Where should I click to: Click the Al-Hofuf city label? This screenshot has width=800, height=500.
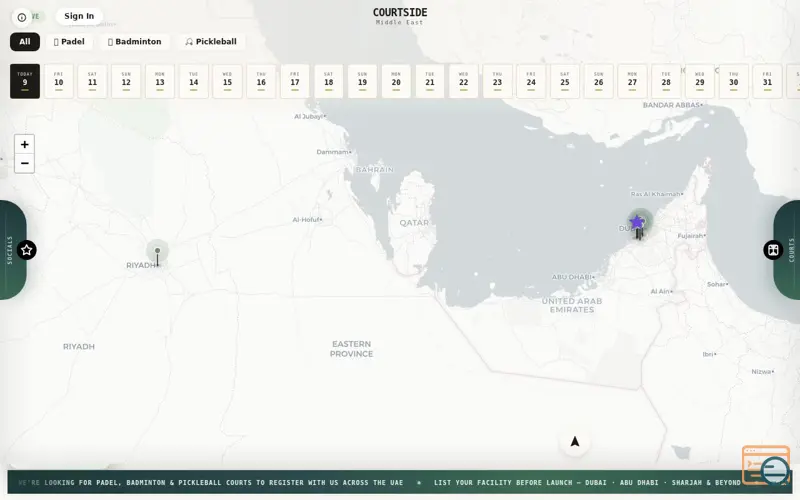[x=306, y=220]
